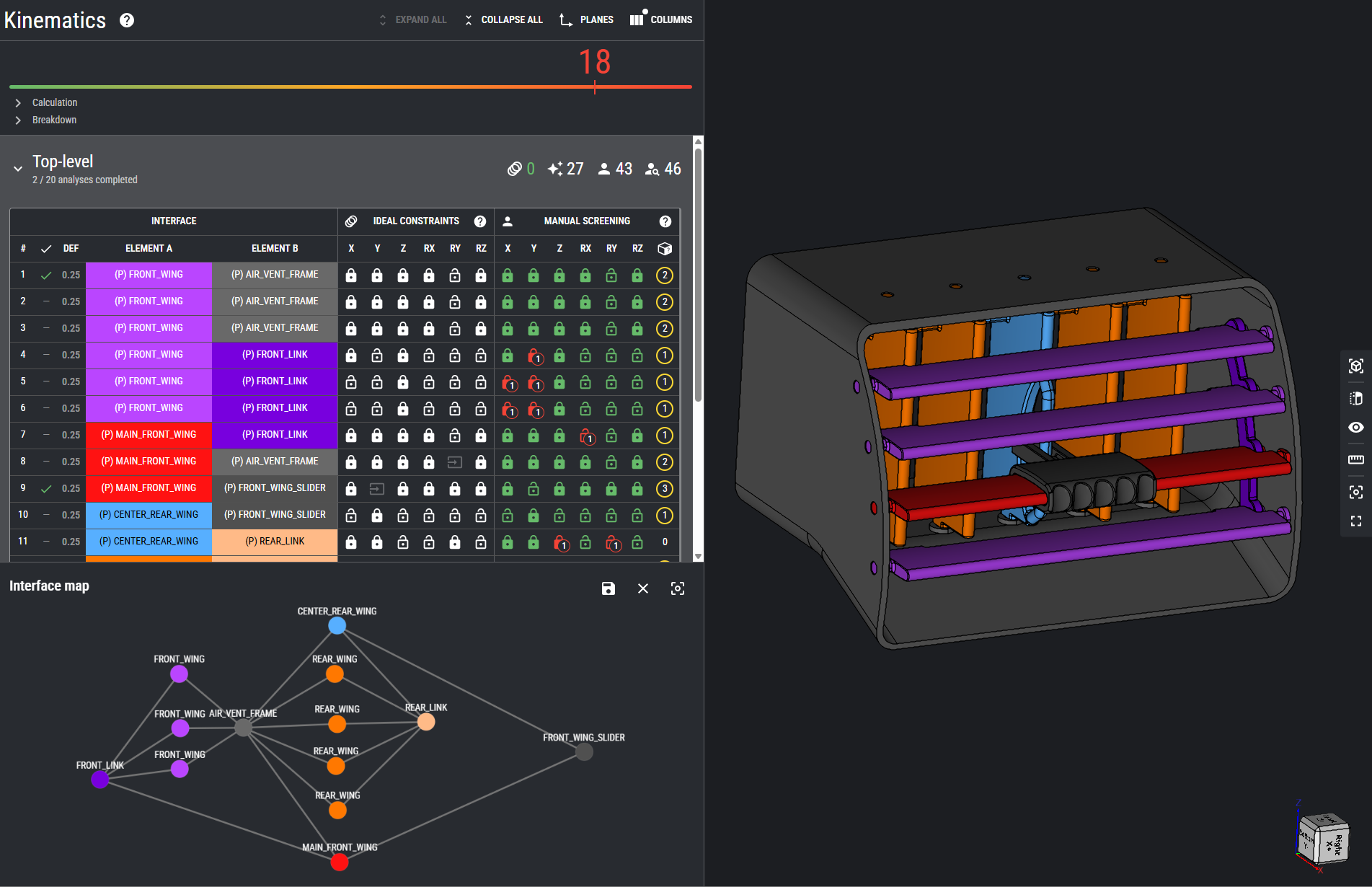Screen dimensions: 1372x887
Task: Click the fit-to-screen icon at the sidebar bottom
Action: coord(1356,520)
